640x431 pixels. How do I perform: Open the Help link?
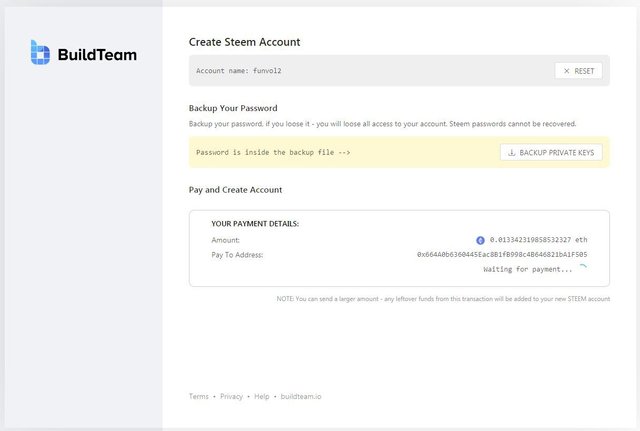point(262,396)
